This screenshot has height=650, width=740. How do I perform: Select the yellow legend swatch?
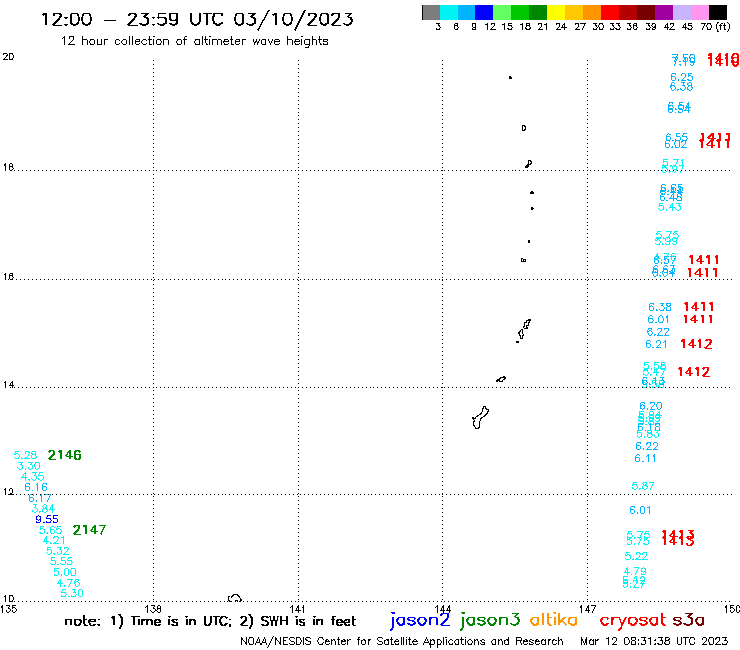click(x=556, y=12)
